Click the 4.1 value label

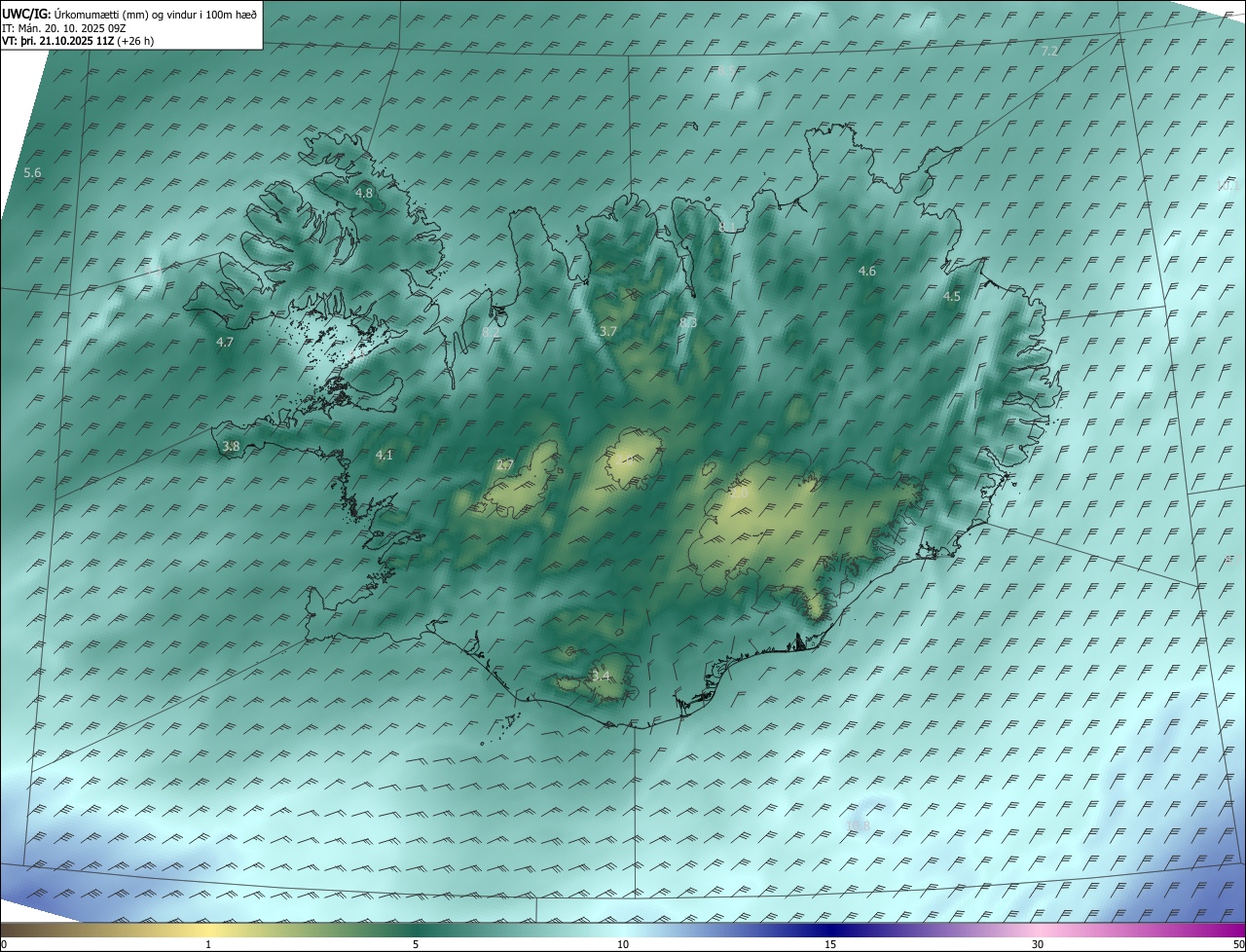(x=385, y=455)
